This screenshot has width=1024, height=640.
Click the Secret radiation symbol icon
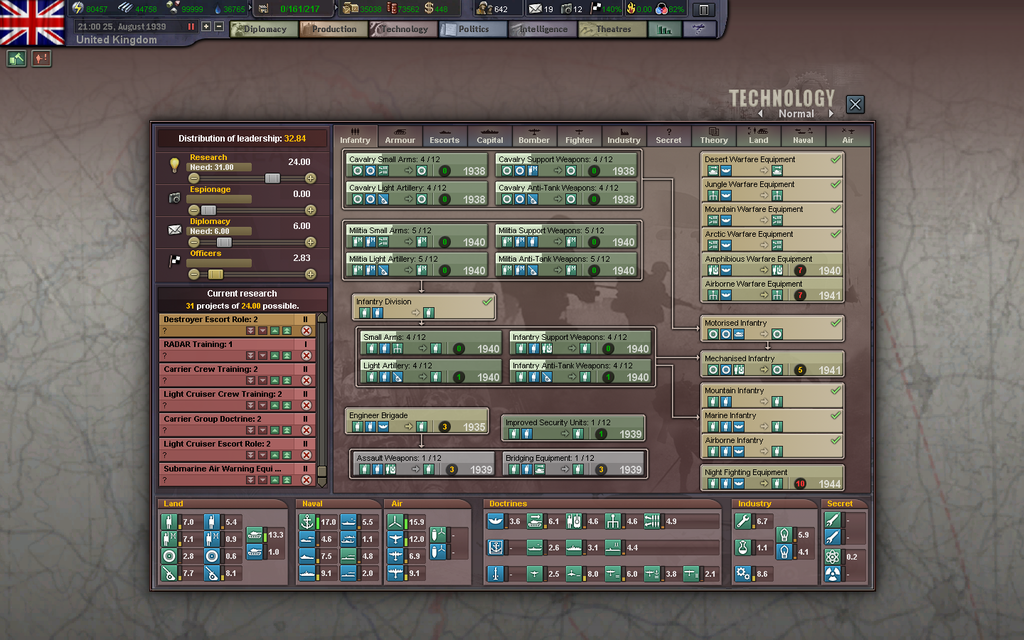coord(832,574)
